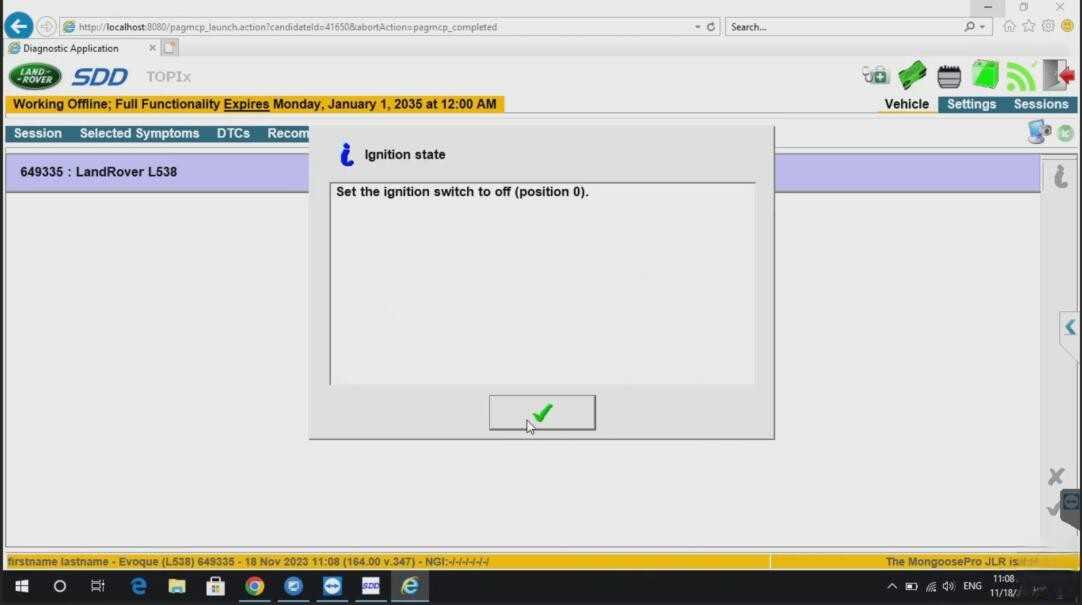Click the Expires link in the banner
Image resolution: width=1082 pixels, height=605 pixels.
246,104
